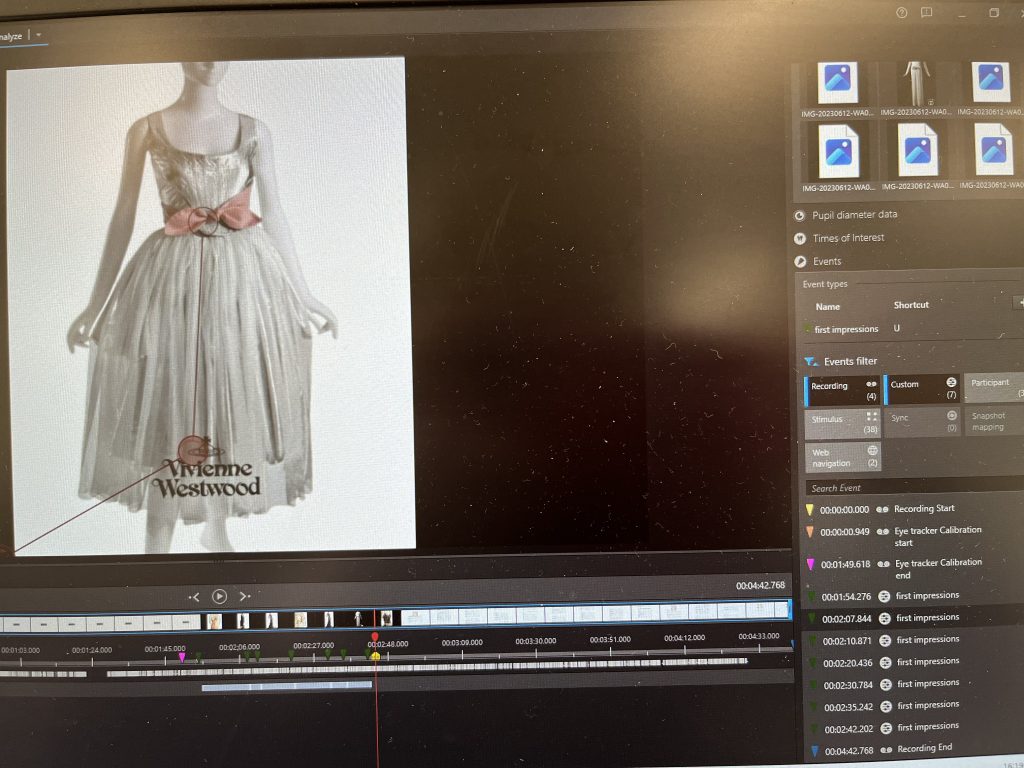Enable the Web navigation events filter

coord(842,457)
